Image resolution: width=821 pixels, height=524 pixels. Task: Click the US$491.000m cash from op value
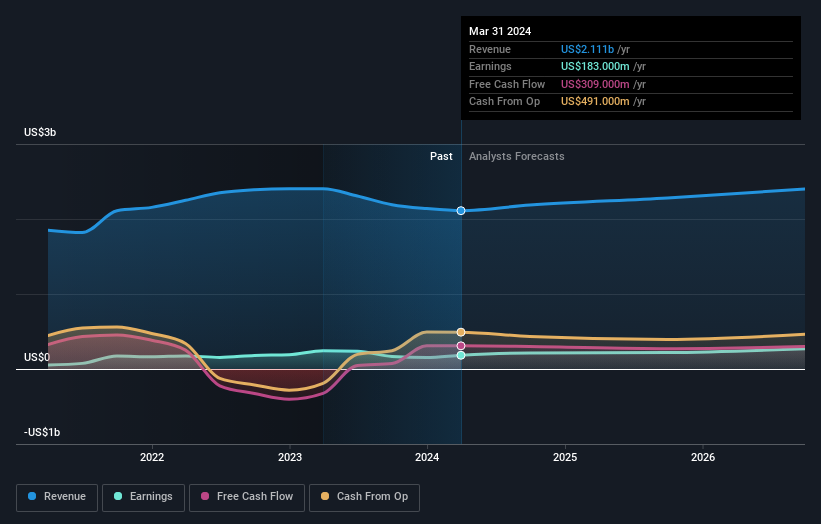[595, 102]
